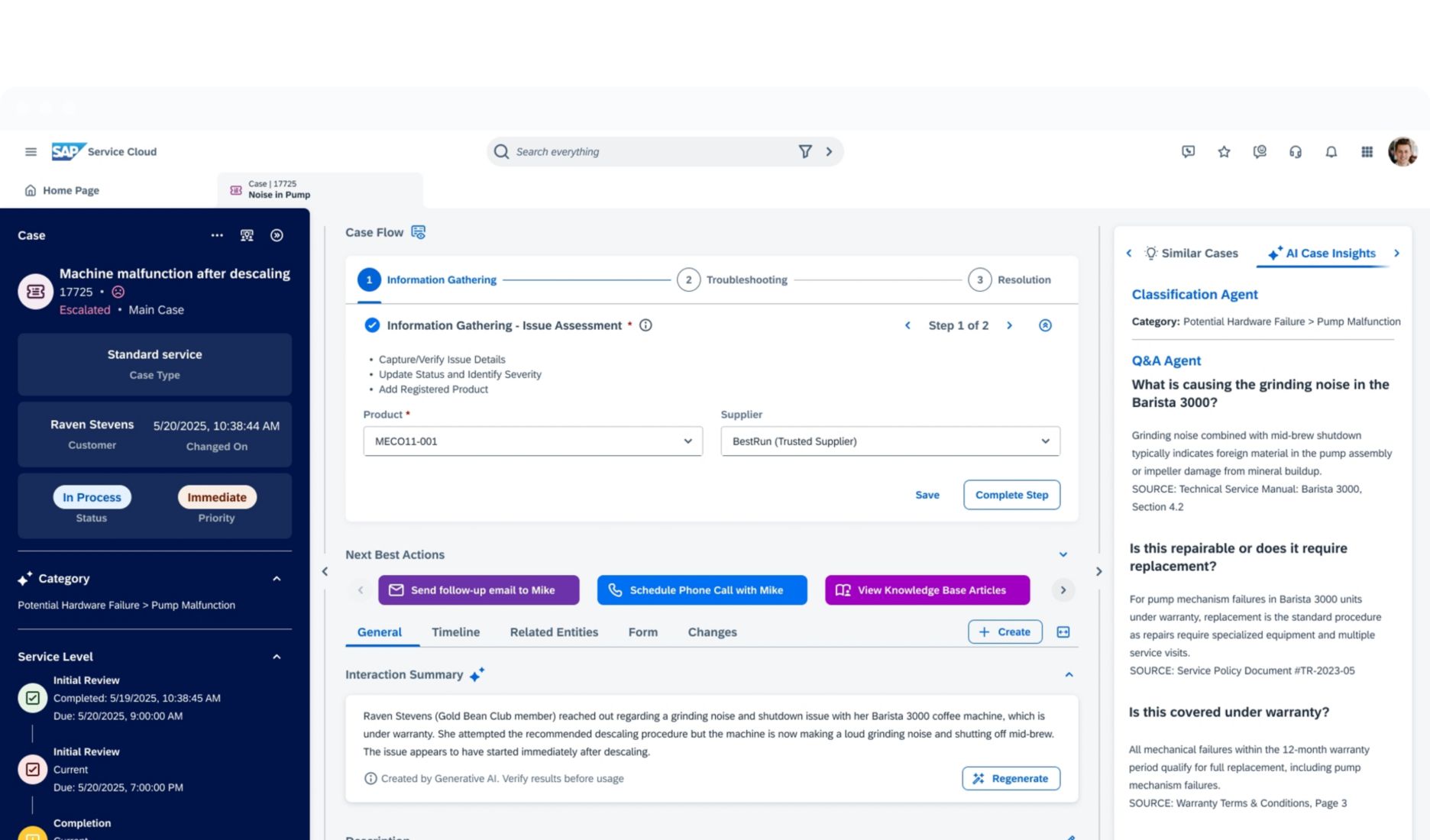Click the Immediate priority badge
This screenshot has width=1430, height=840.
pos(216,496)
